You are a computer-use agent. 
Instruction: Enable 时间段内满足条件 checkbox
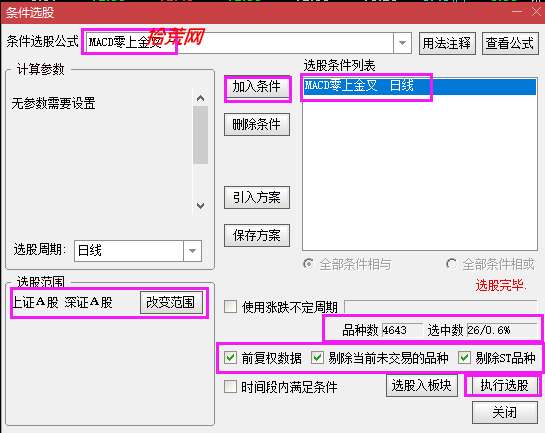click(230, 386)
